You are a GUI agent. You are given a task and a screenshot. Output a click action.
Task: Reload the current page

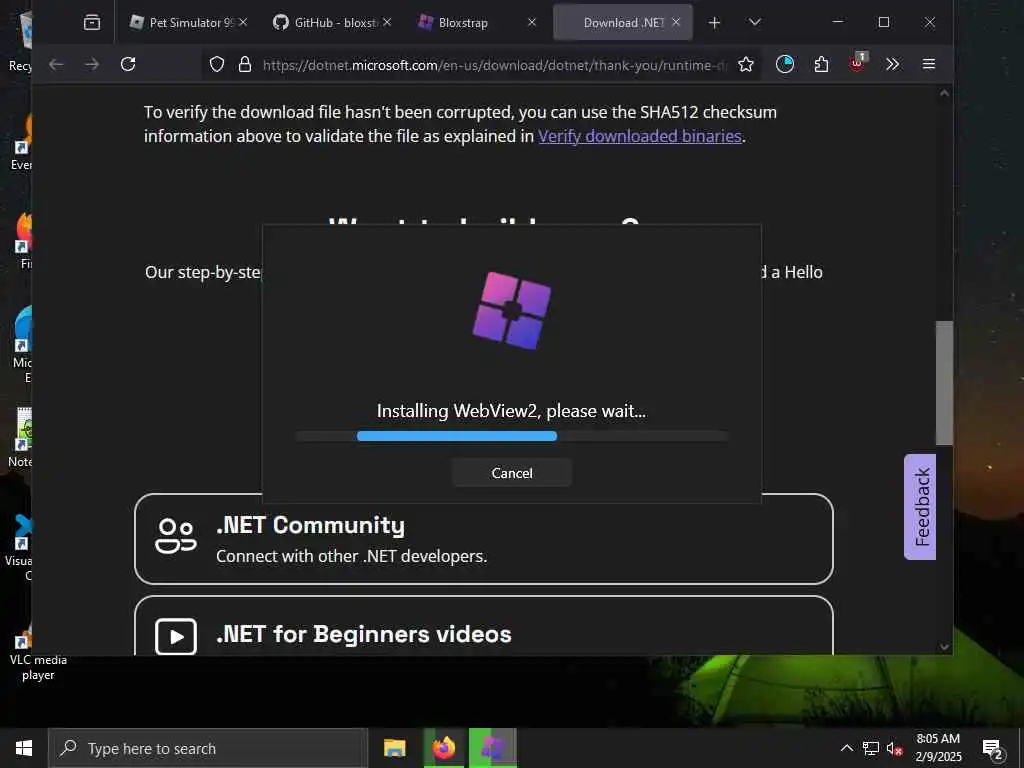128,64
